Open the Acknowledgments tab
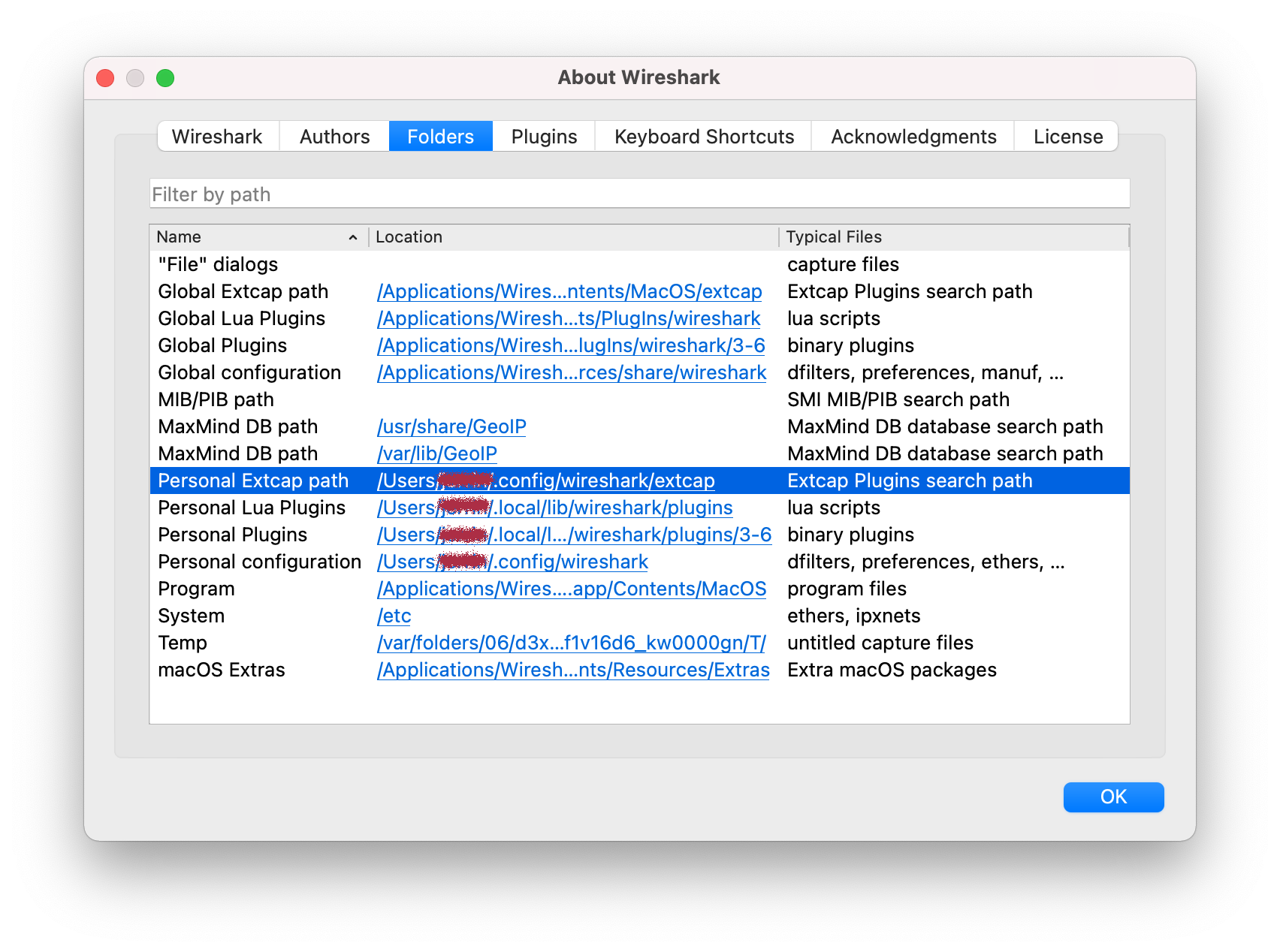The width and height of the screenshot is (1280, 952). click(913, 137)
